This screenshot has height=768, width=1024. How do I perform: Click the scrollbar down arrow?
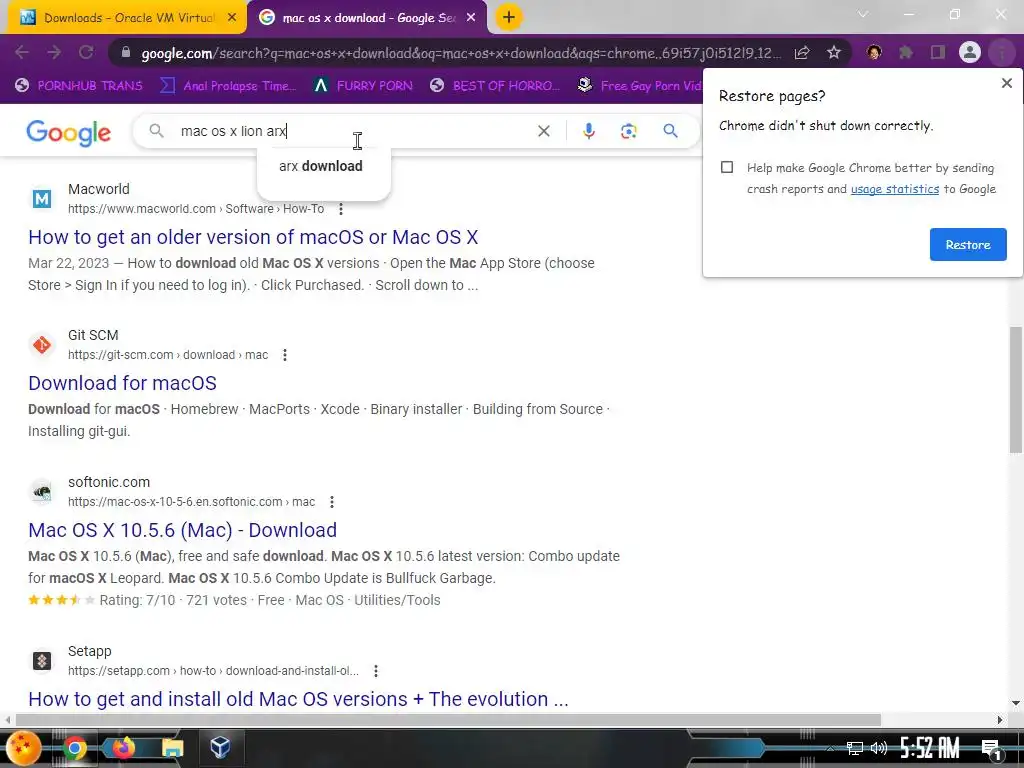1016,703
